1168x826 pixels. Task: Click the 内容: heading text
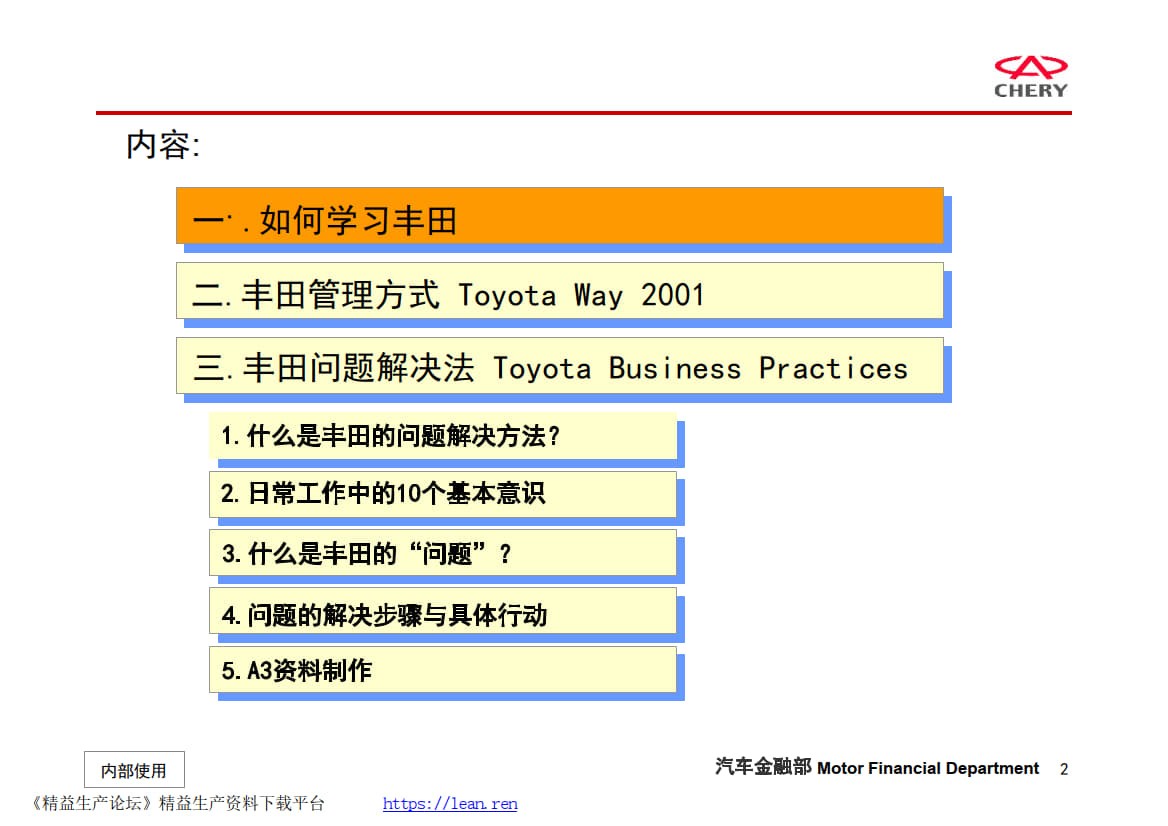(x=163, y=144)
